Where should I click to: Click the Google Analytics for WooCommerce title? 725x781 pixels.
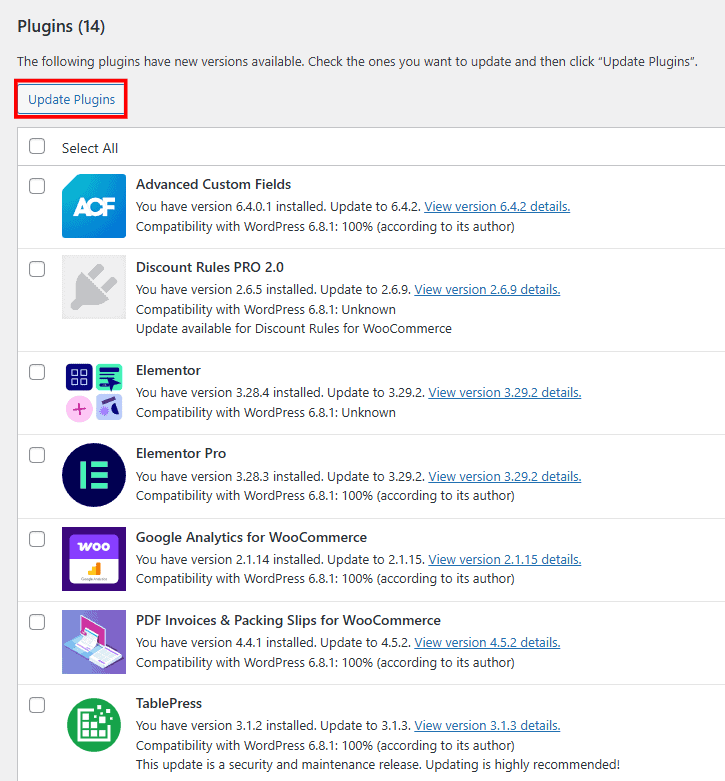click(251, 537)
